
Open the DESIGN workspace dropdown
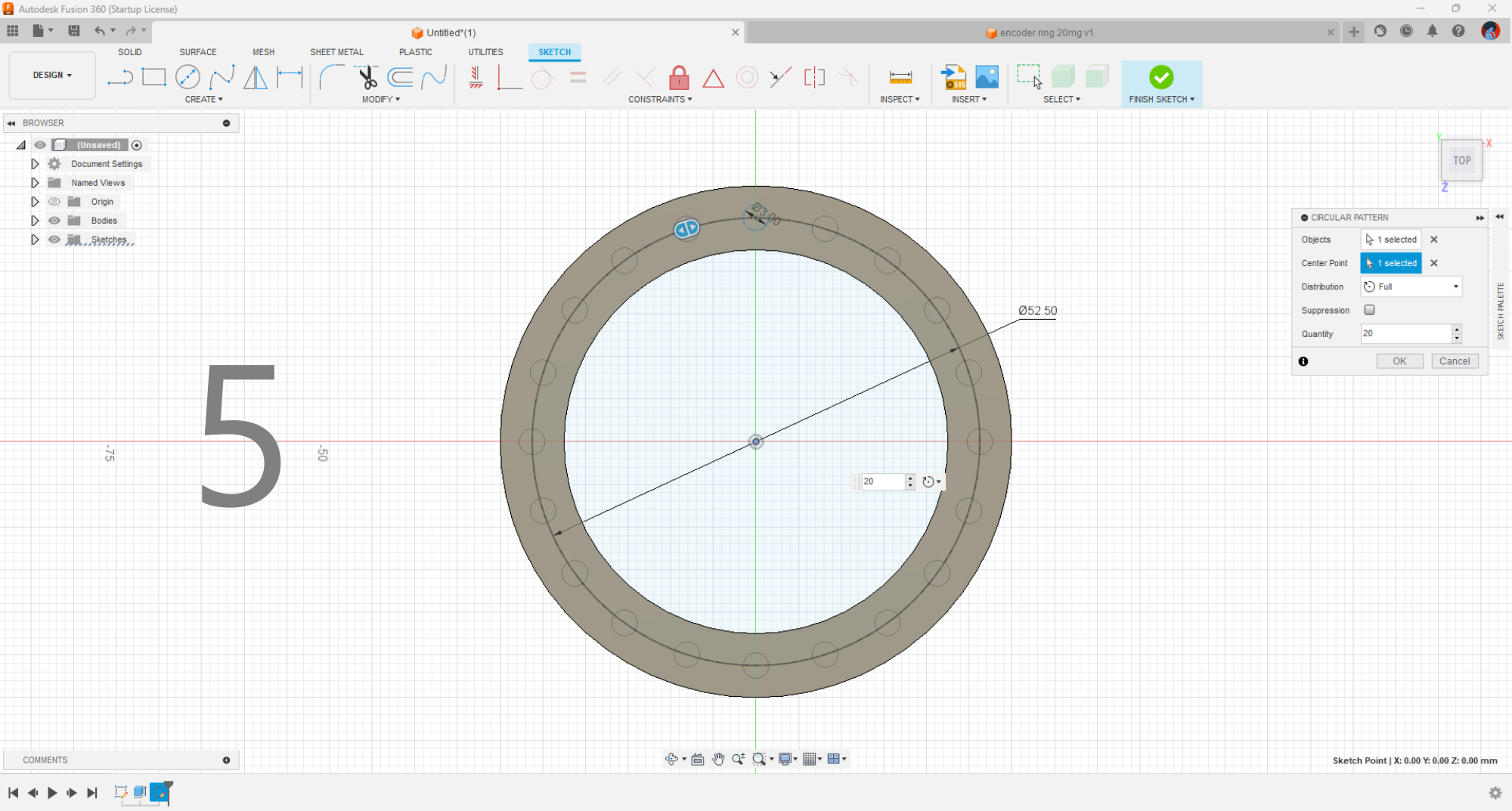52,75
